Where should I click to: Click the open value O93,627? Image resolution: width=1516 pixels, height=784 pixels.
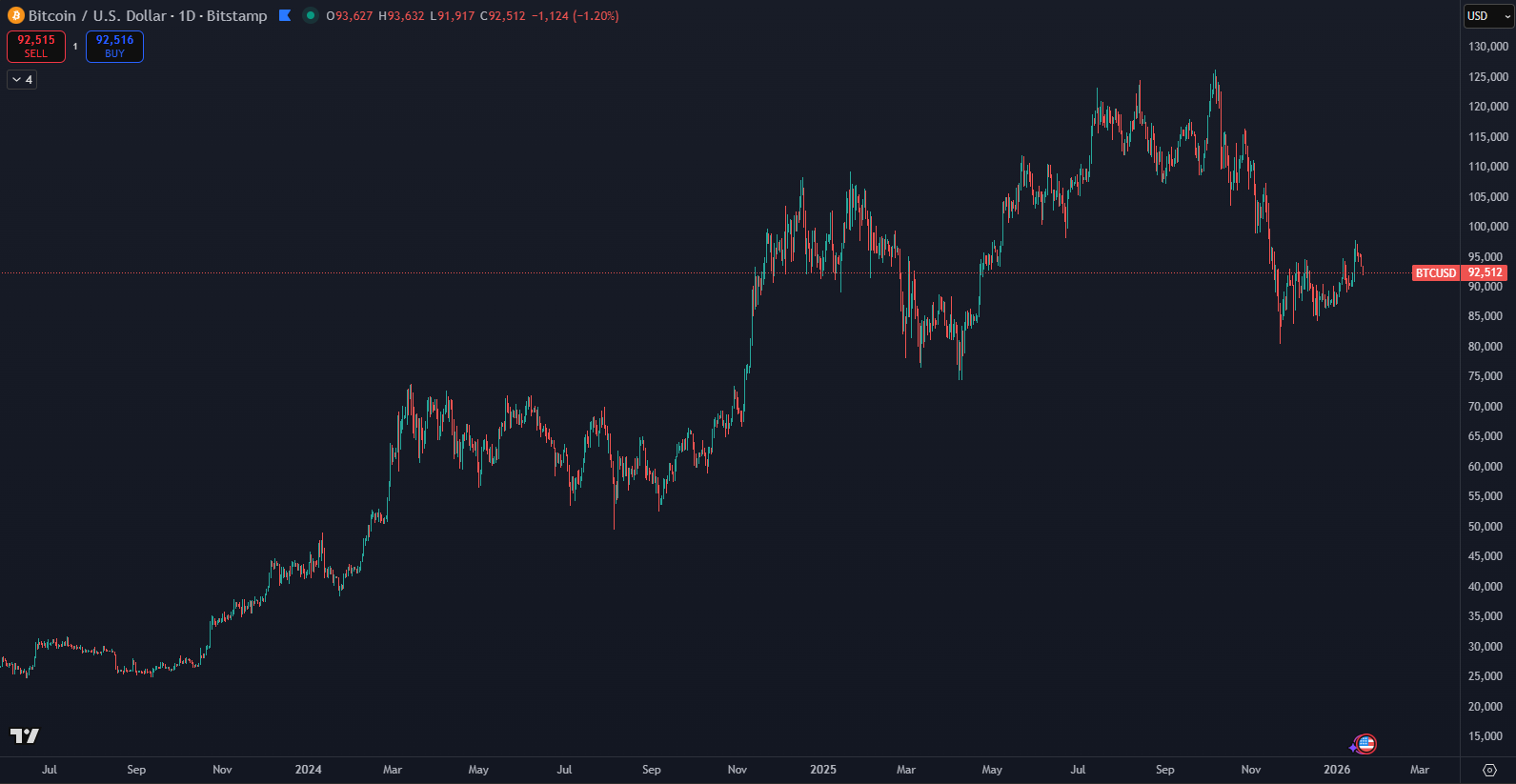350,16
